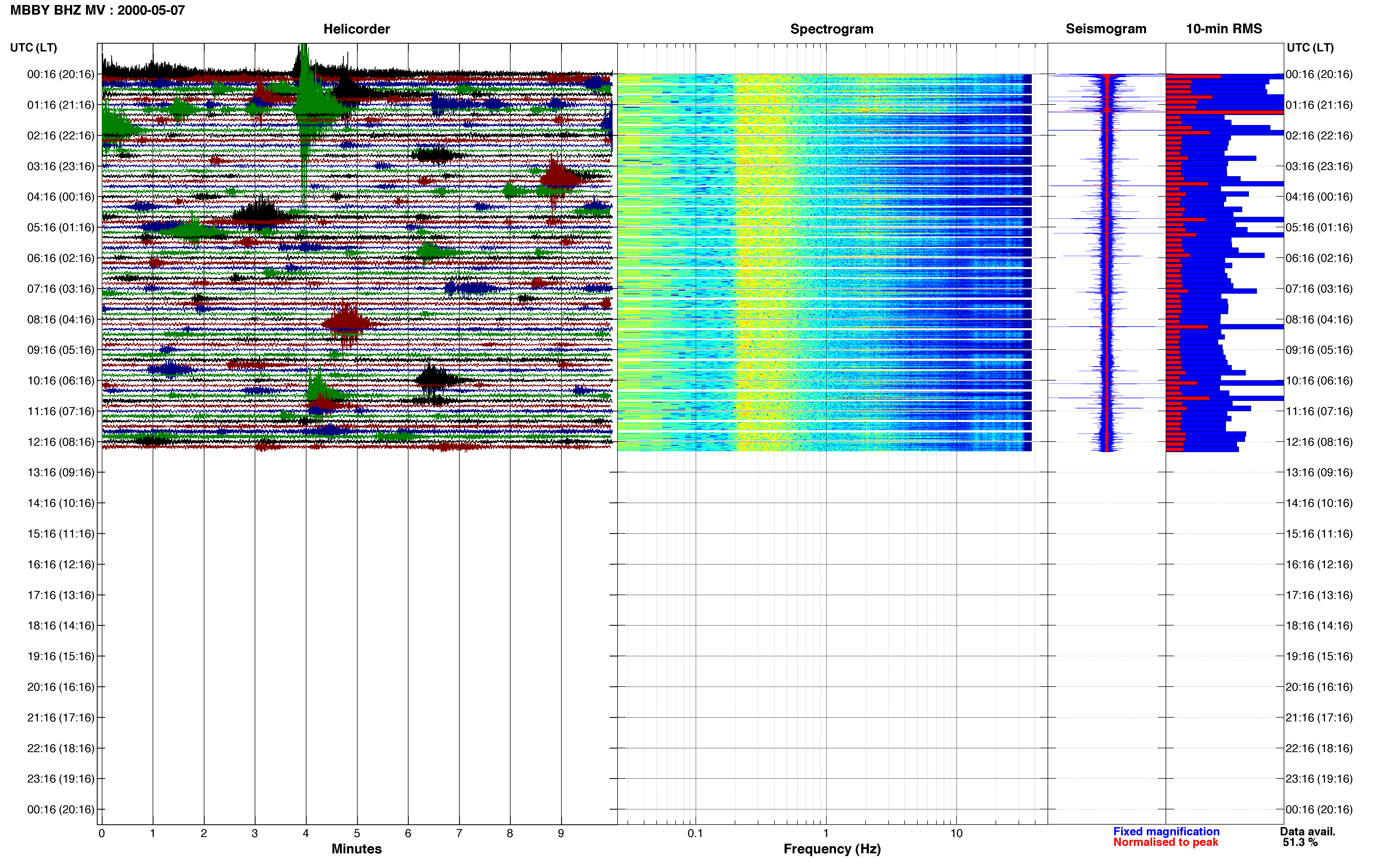
Task: Click minute tick '9' on helicorder axis
Action: (x=561, y=833)
